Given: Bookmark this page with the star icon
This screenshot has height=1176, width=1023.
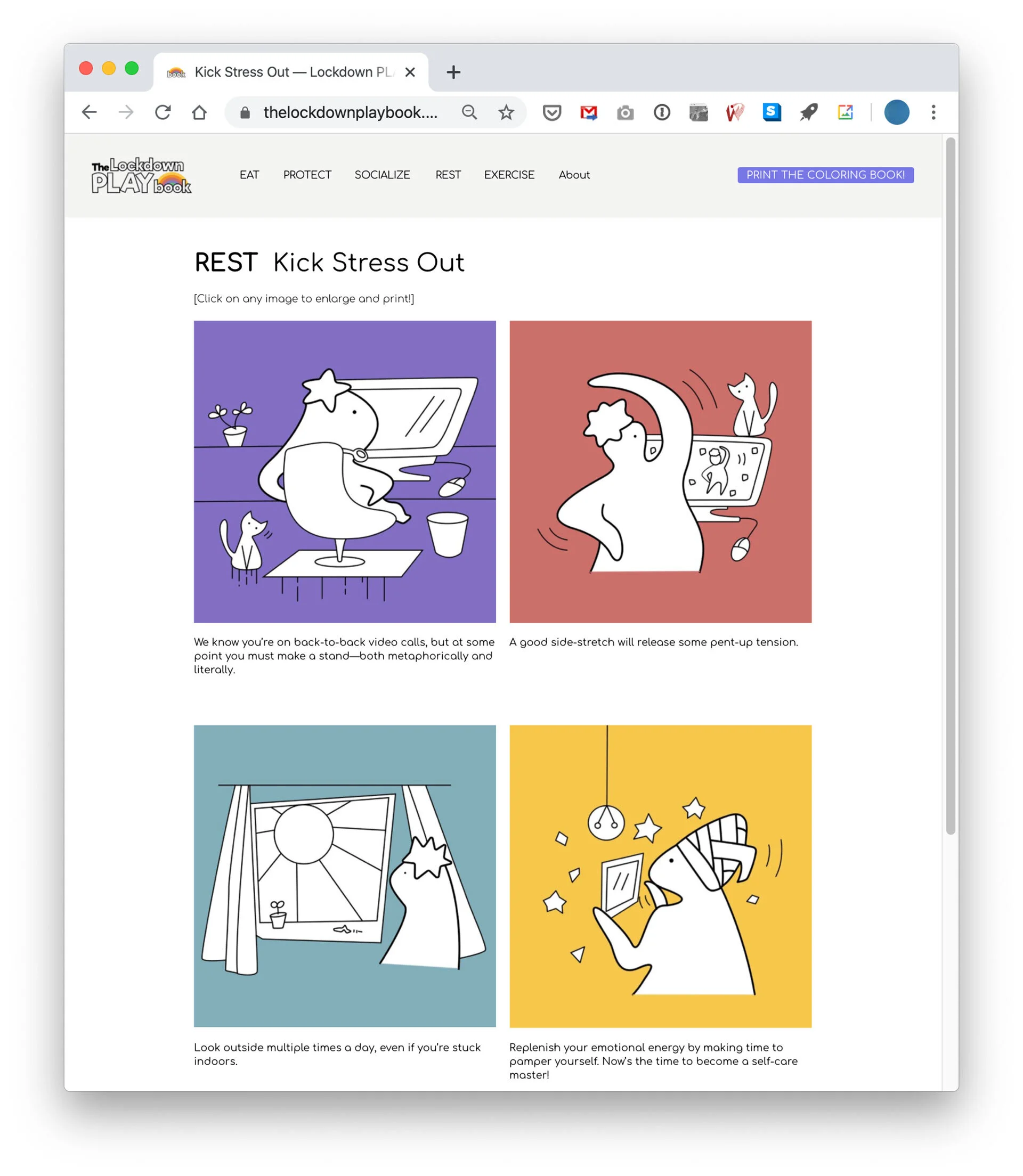Looking at the screenshot, I should 506,112.
